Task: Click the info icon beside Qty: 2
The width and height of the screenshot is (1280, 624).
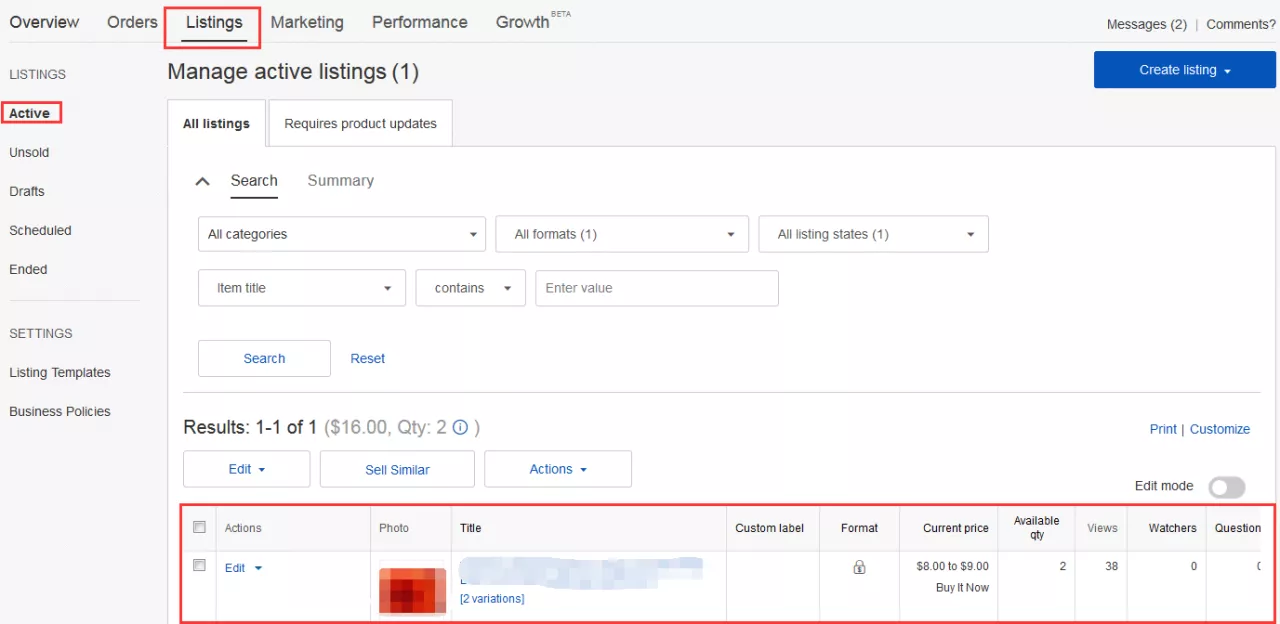Action: (460, 428)
